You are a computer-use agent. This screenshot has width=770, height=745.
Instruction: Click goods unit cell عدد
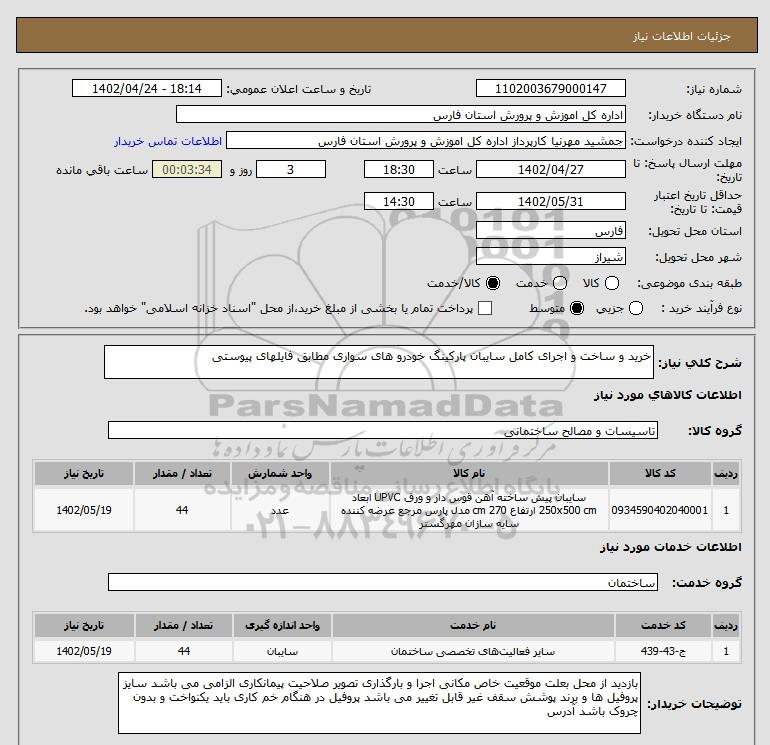280,510
